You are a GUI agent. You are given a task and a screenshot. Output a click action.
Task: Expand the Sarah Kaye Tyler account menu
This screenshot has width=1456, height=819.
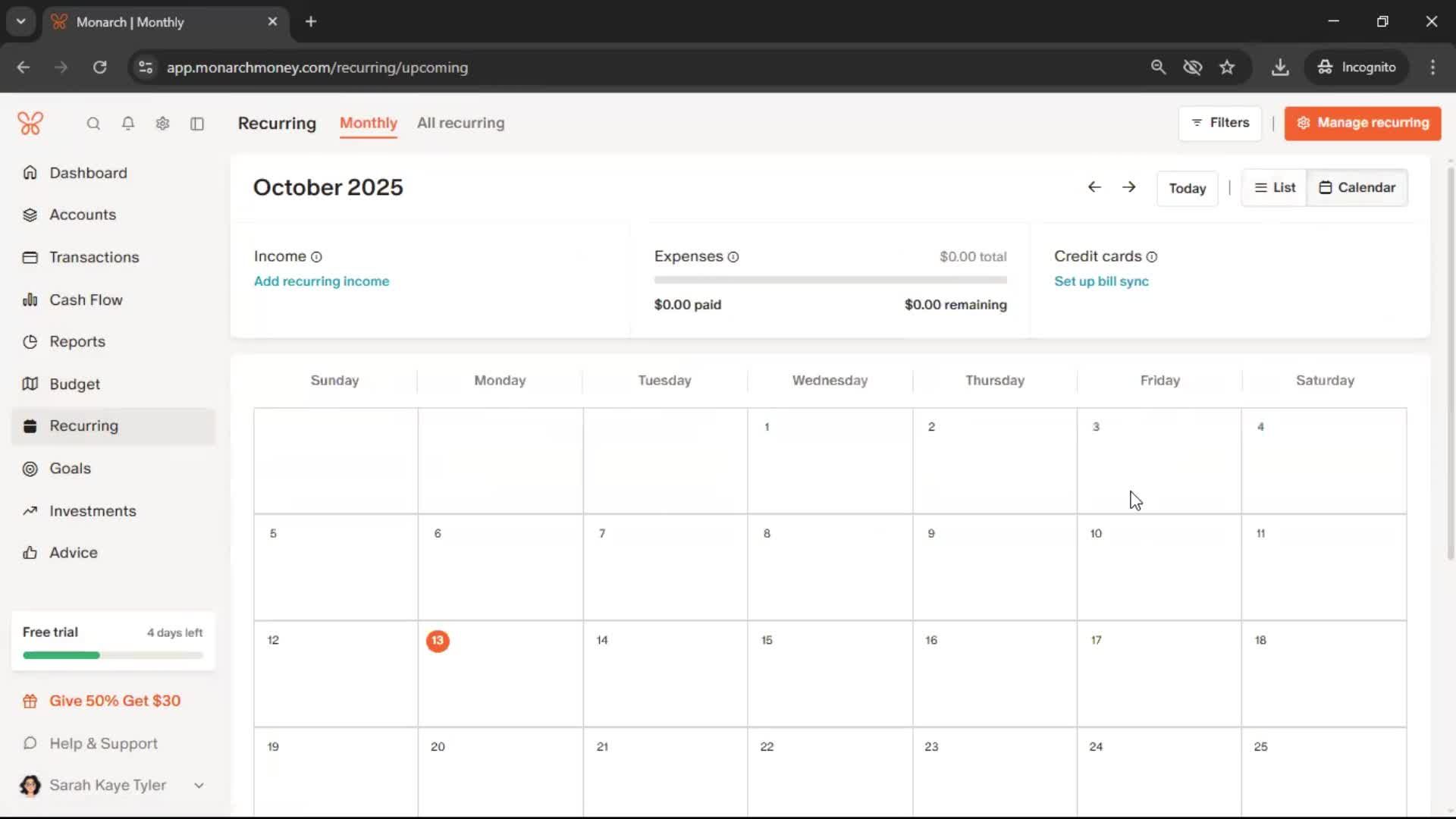[x=199, y=786]
